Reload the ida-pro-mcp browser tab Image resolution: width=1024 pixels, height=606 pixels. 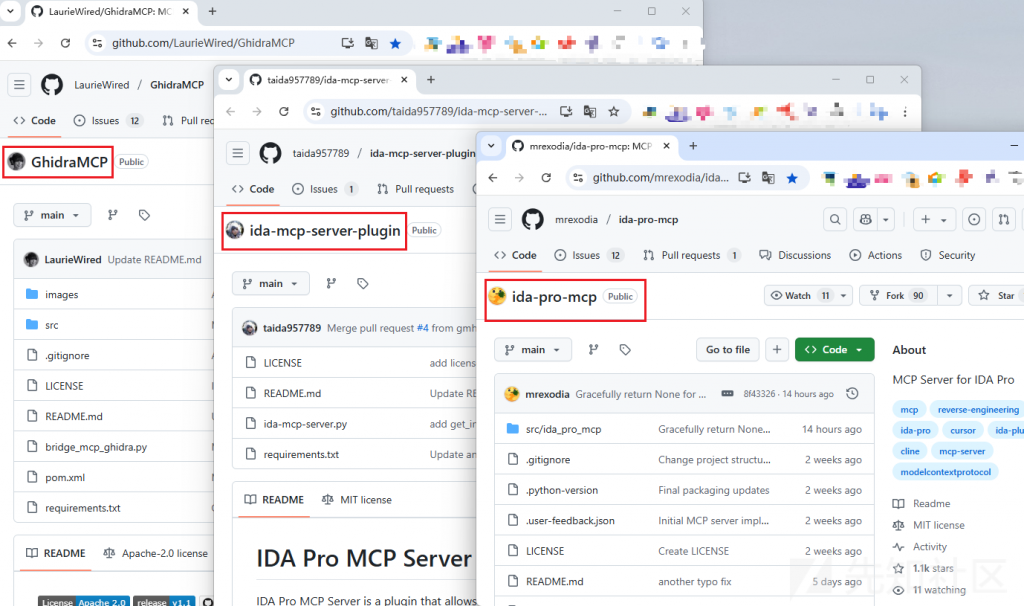pyautogui.click(x=546, y=178)
